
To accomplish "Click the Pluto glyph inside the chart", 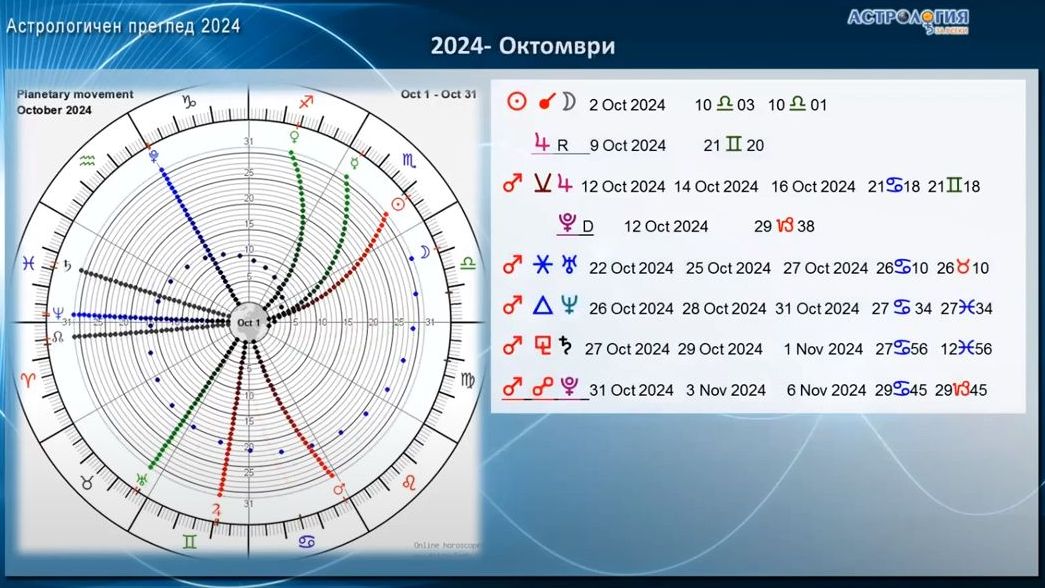I will pos(155,156).
